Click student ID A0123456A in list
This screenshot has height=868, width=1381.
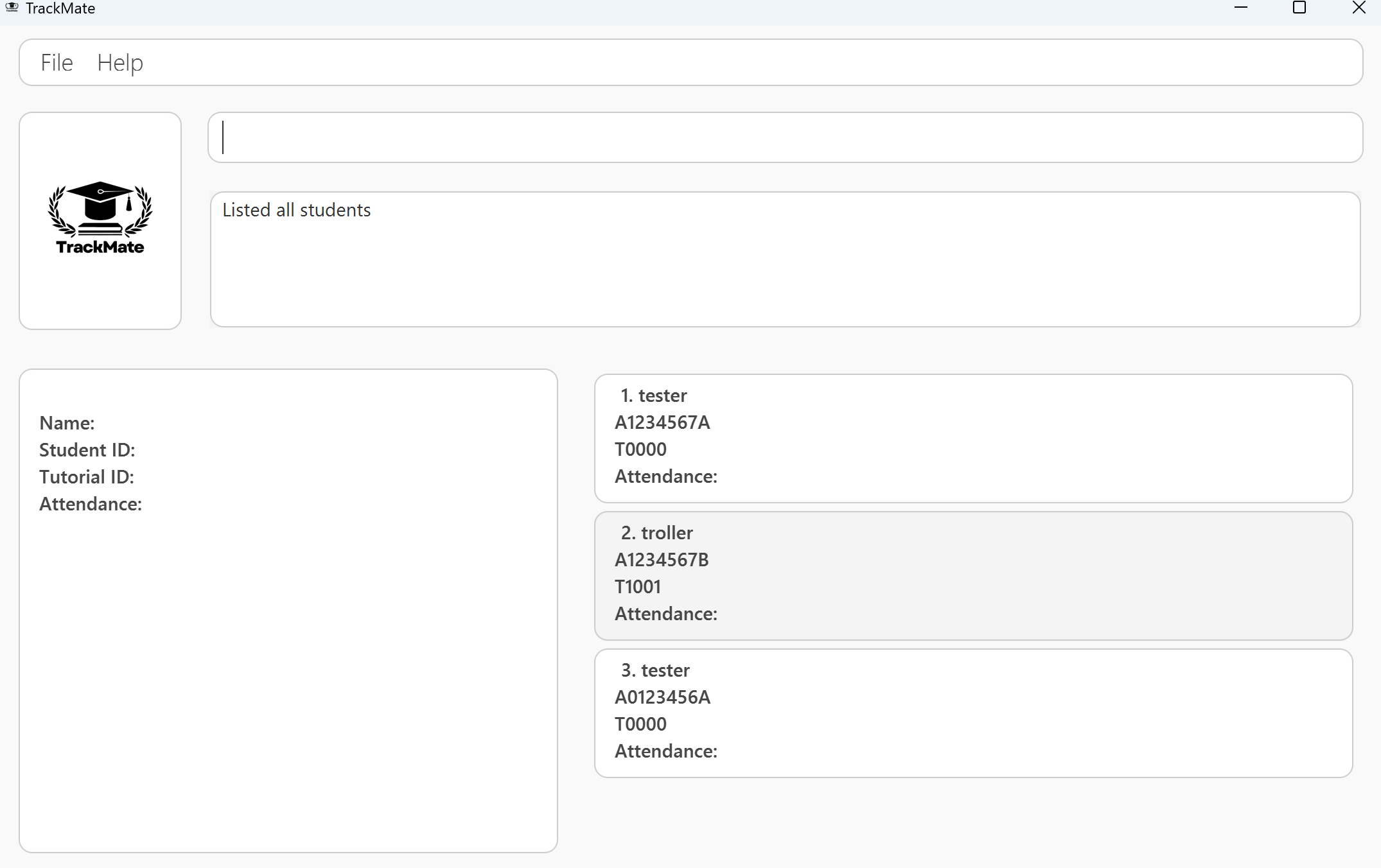(x=662, y=697)
